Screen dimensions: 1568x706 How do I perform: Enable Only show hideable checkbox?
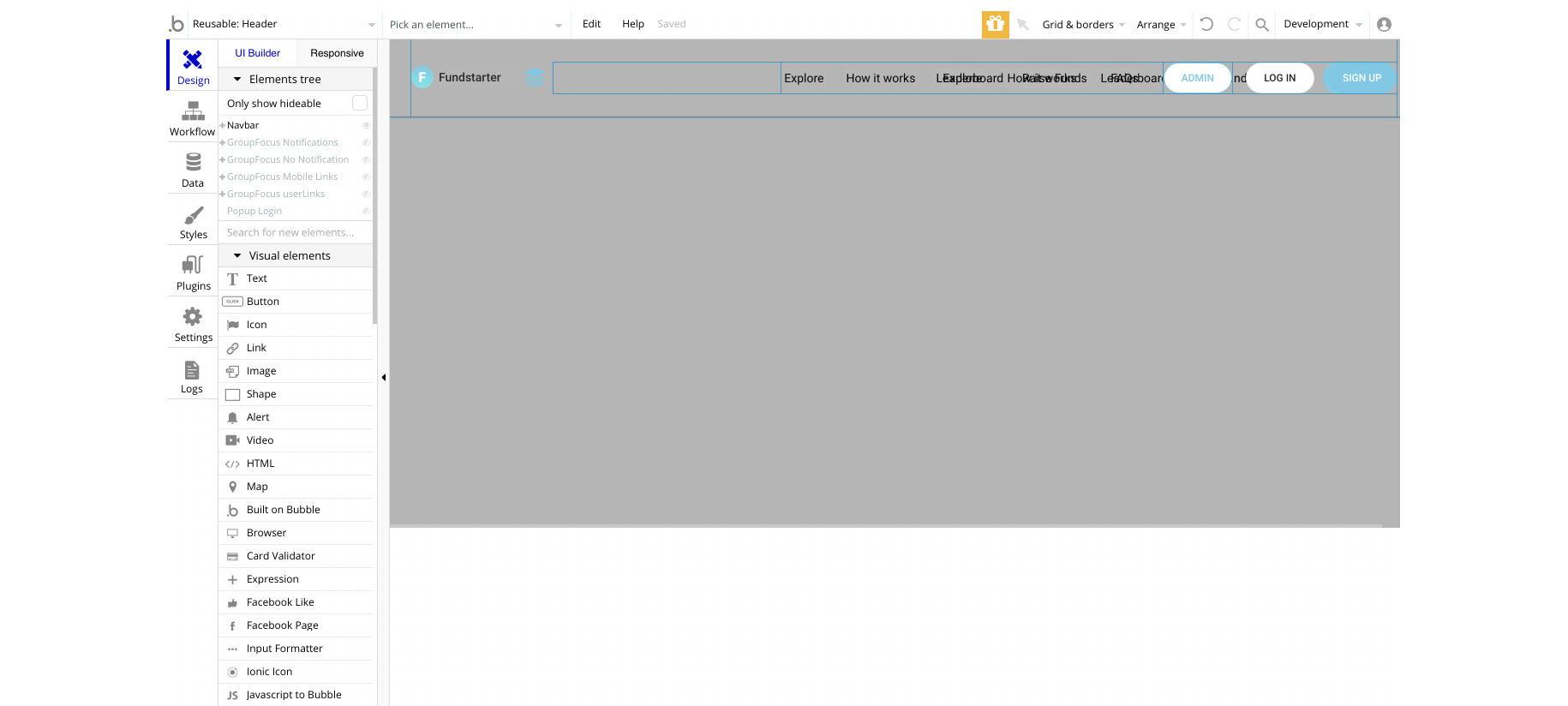point(360,103)
